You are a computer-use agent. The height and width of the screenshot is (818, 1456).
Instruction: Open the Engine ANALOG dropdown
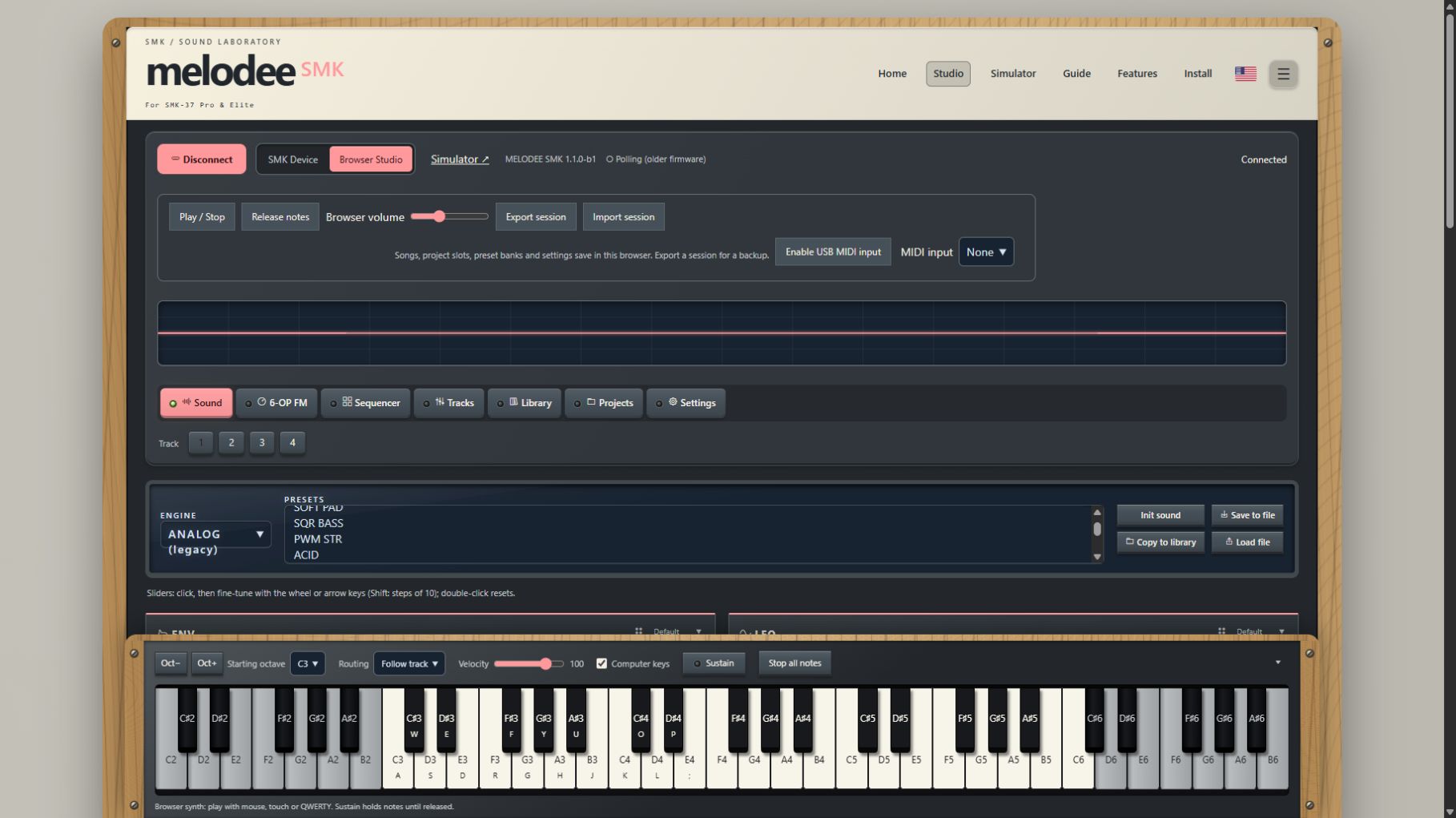pyautogui.click(x=215, y=534)
